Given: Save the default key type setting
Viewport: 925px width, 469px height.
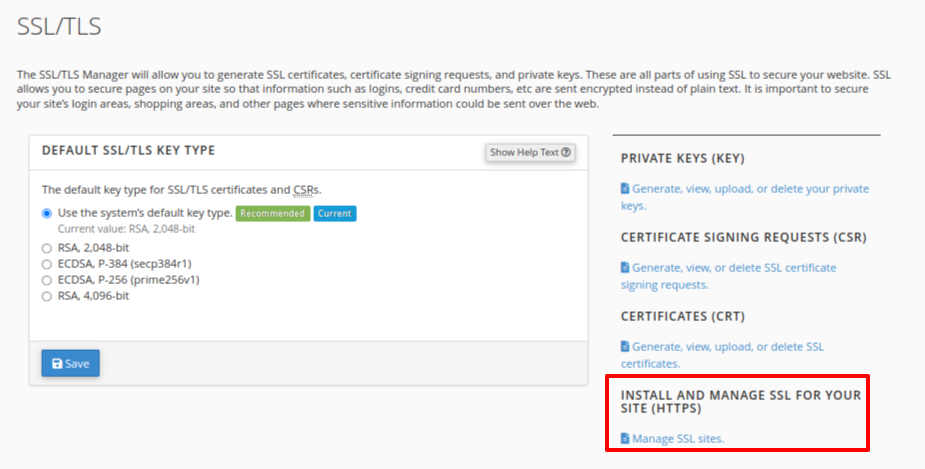Looking at the screenshot, I should [x=70, y=364].
